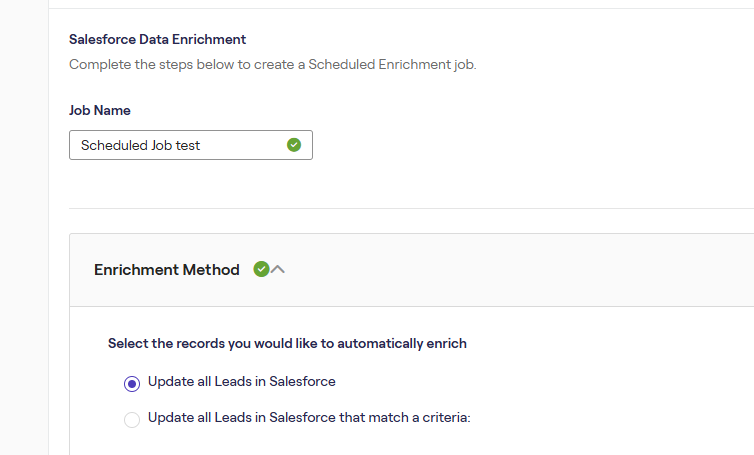754x455 pixels.
Task: Click the "Update all Leads in Salesforce that match a criteria:" label
Action: [x=308, y=417]
